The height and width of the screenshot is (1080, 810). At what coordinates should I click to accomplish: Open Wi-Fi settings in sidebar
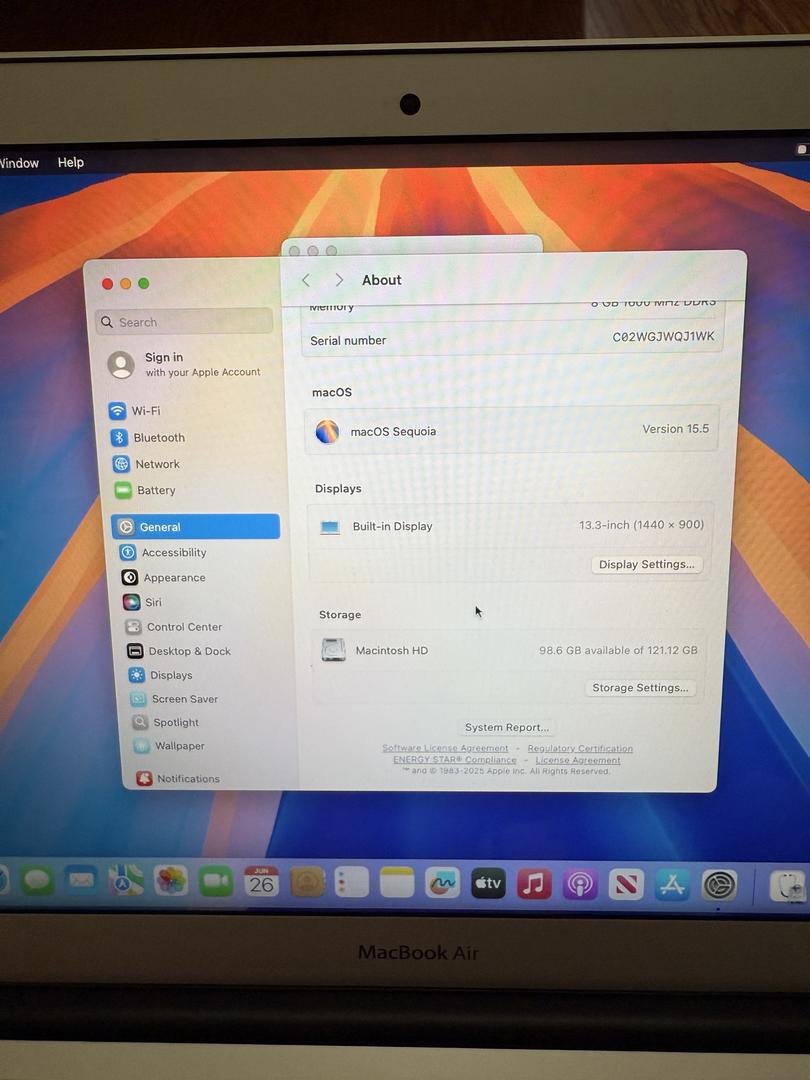(x=145, y=411)
